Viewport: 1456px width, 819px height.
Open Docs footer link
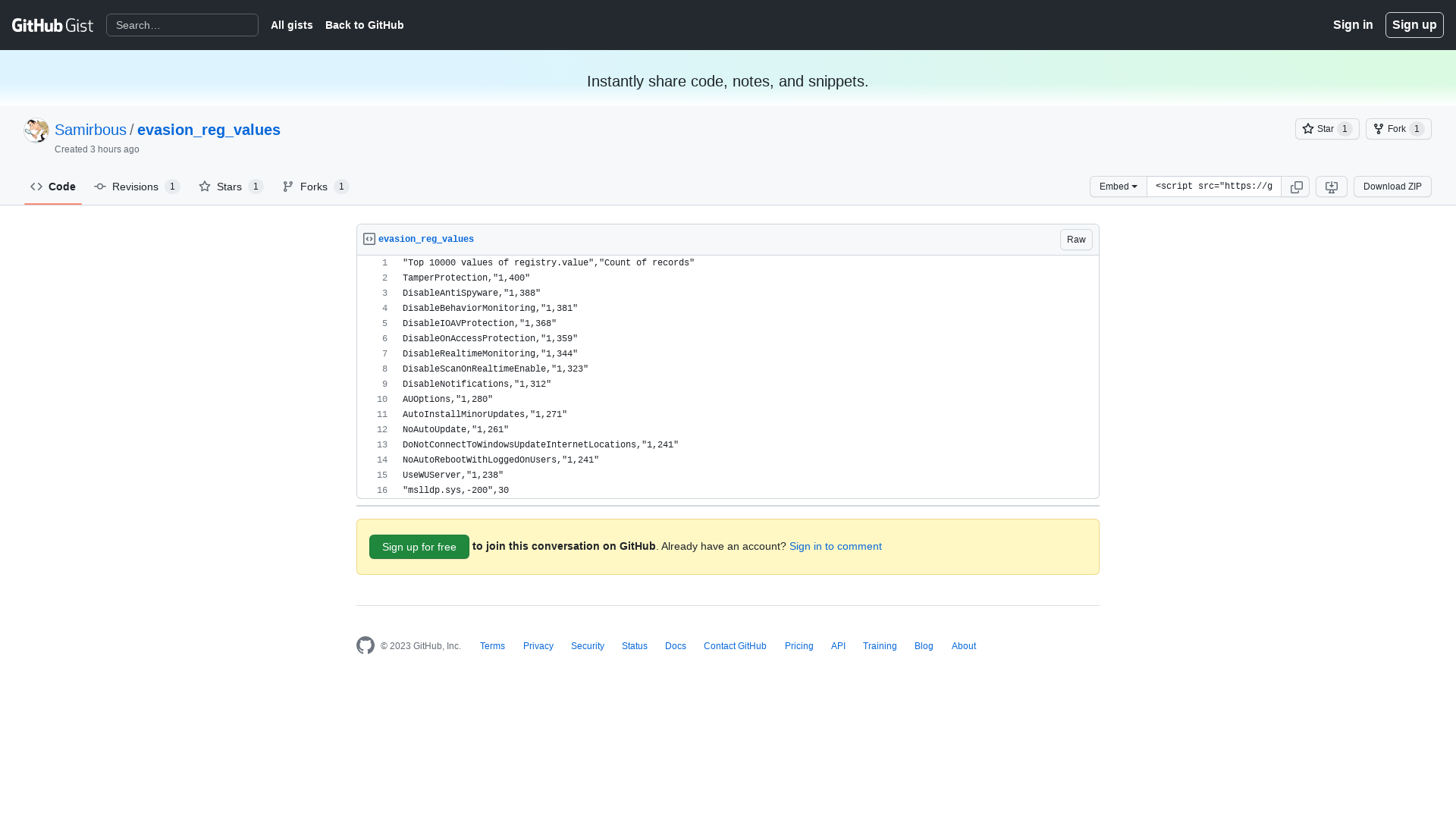click(676, 646)
